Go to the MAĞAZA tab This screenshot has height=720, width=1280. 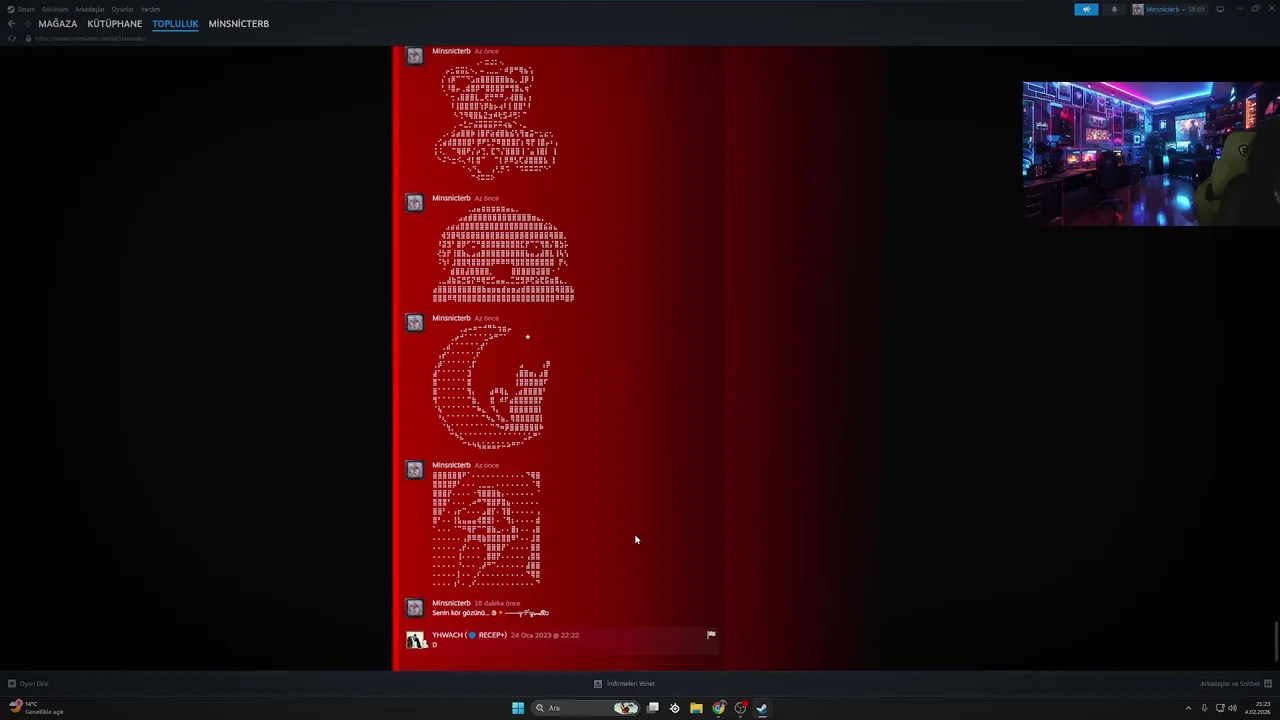pos(58,24)
